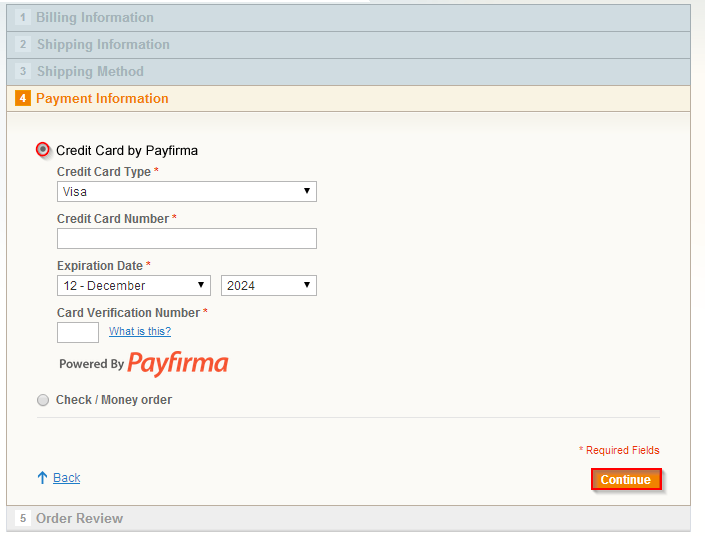
Task: Open the expiration month dropdown
Action: tap(134, 286)
